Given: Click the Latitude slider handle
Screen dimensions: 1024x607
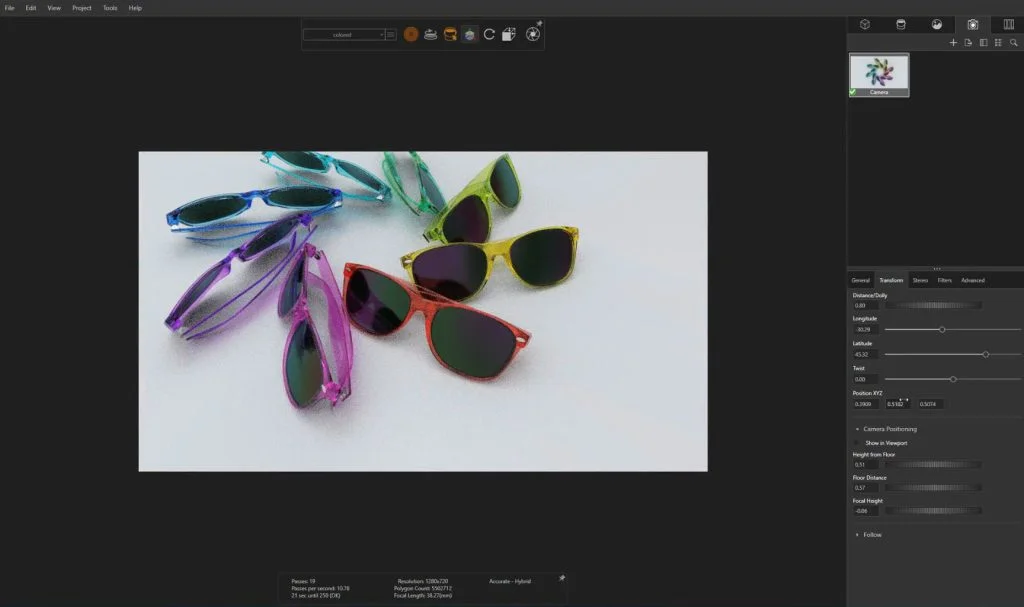Looking at the screenshot, I should pyautogui.click(x=986, y=354).
